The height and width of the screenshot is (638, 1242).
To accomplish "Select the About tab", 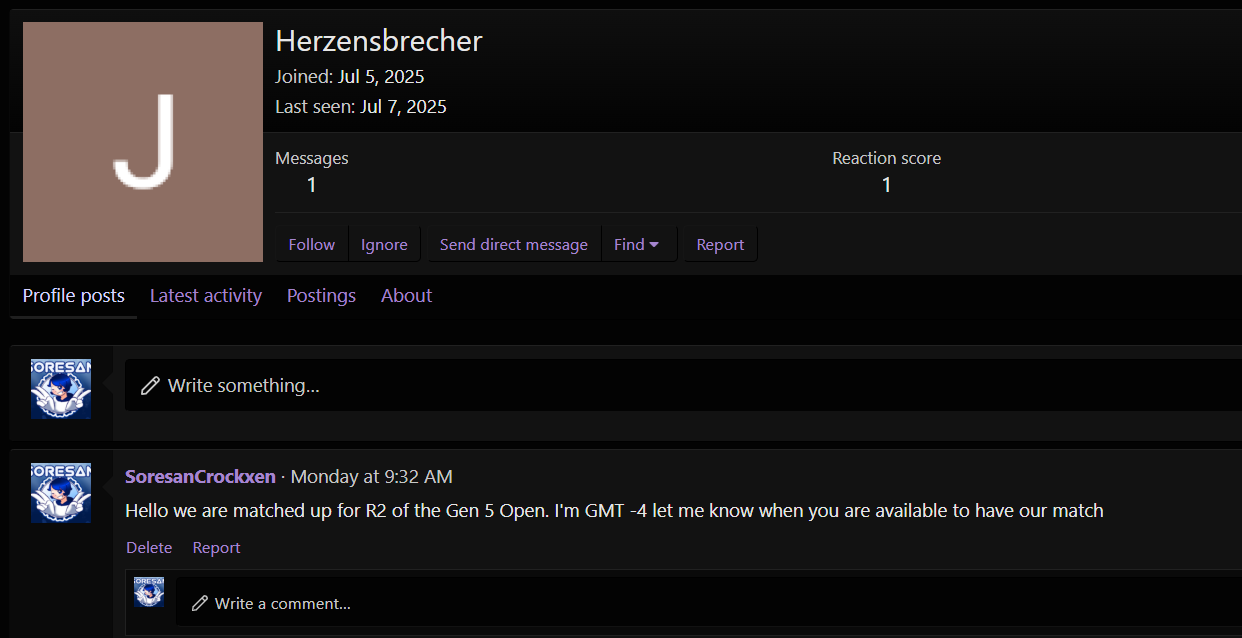I will (x=406, y=296).
